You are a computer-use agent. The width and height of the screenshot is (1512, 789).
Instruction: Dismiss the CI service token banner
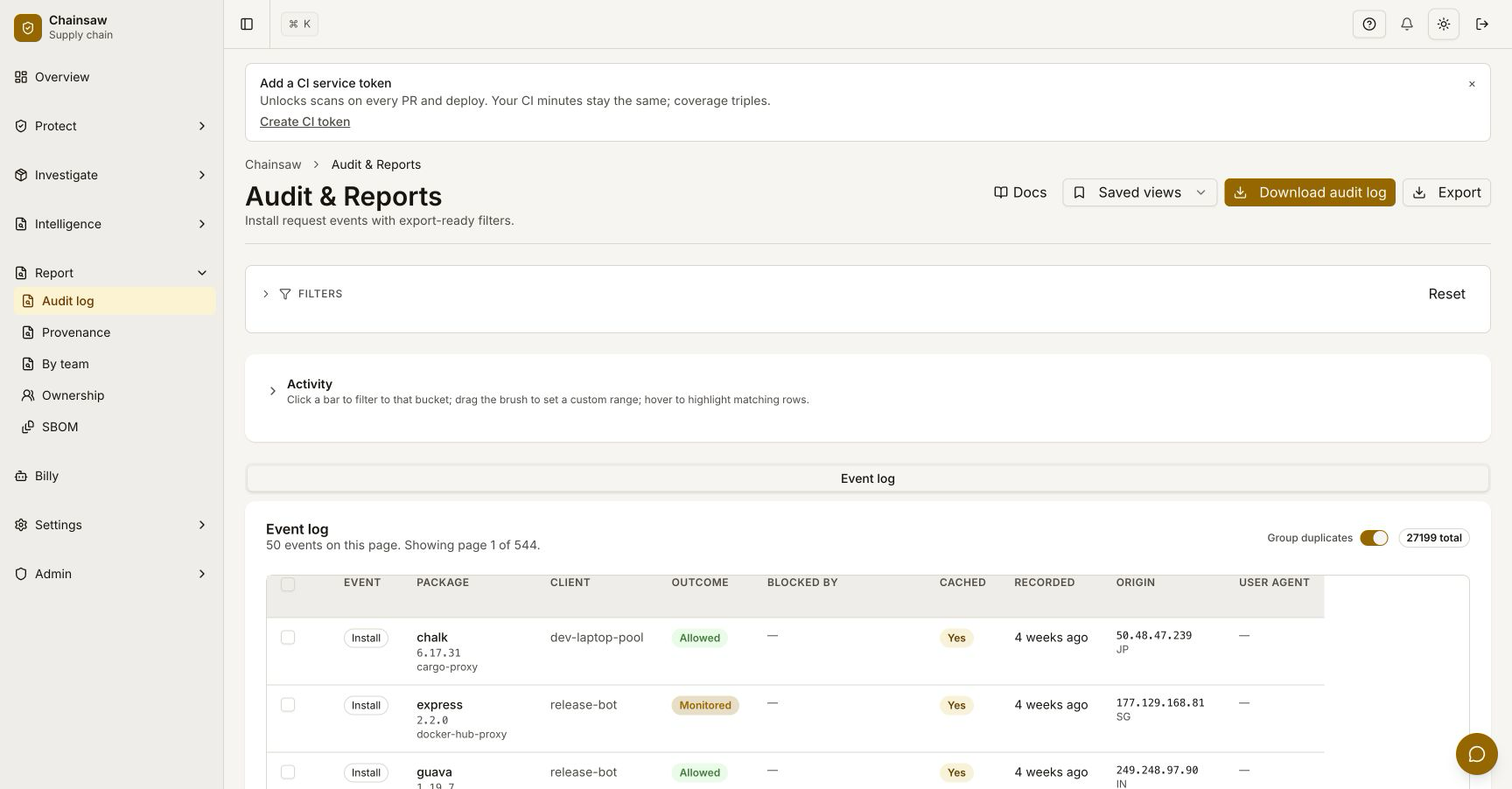pyautogui.click(x=1472, y=84)
